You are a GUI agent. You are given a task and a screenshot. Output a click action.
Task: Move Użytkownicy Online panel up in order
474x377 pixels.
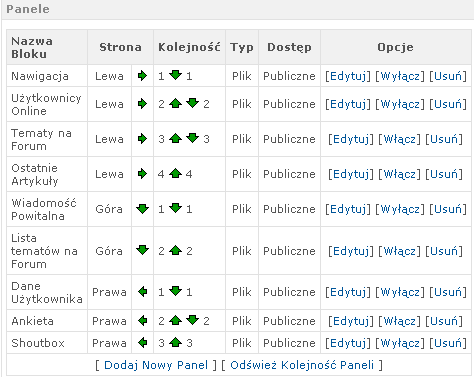click(x=175, y=104)
